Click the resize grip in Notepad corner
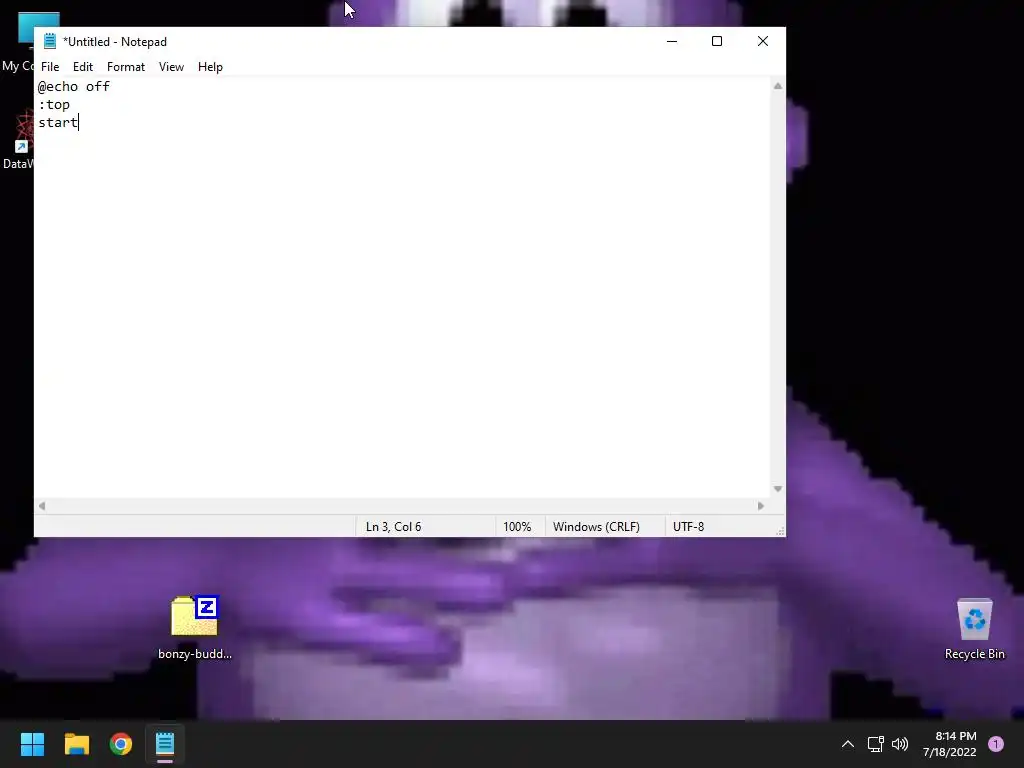Screen dimensions: 1024x768 click(x=780, y=532)
